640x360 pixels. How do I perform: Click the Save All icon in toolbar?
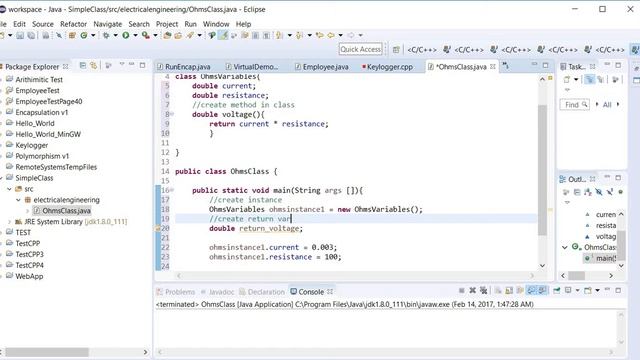(31, 36)
